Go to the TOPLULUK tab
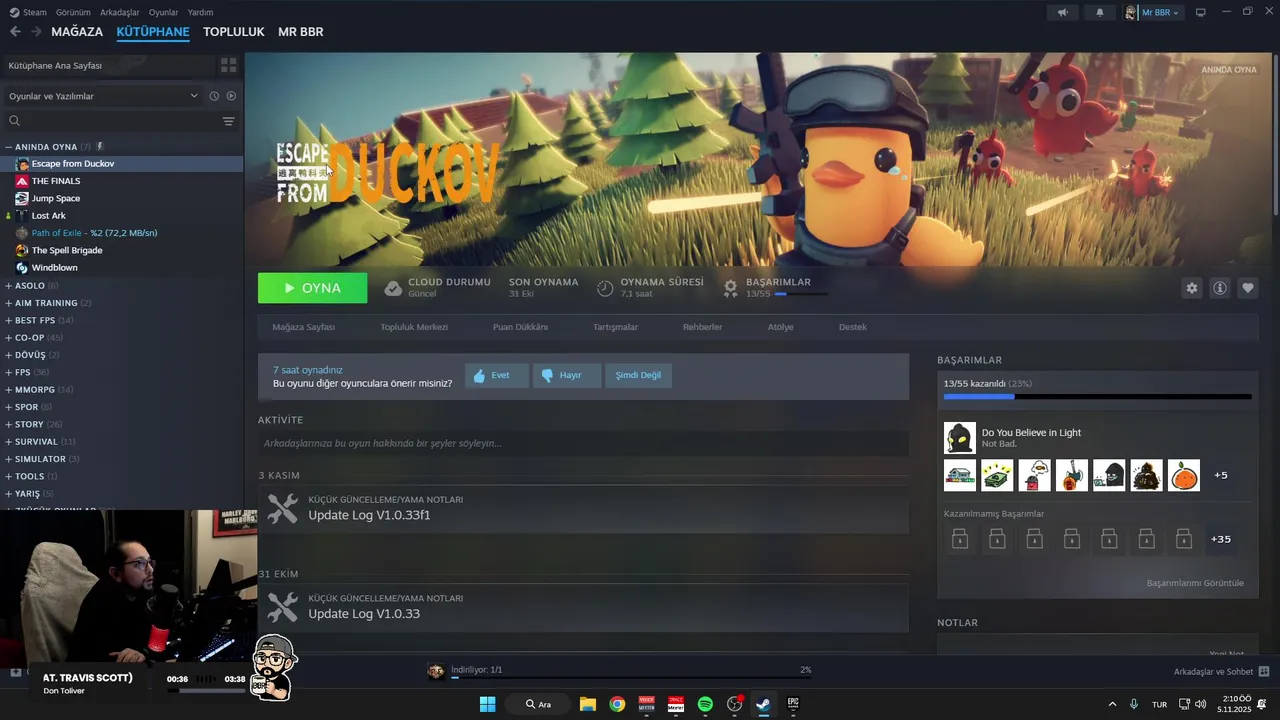1280x720 pixels. 233,32
